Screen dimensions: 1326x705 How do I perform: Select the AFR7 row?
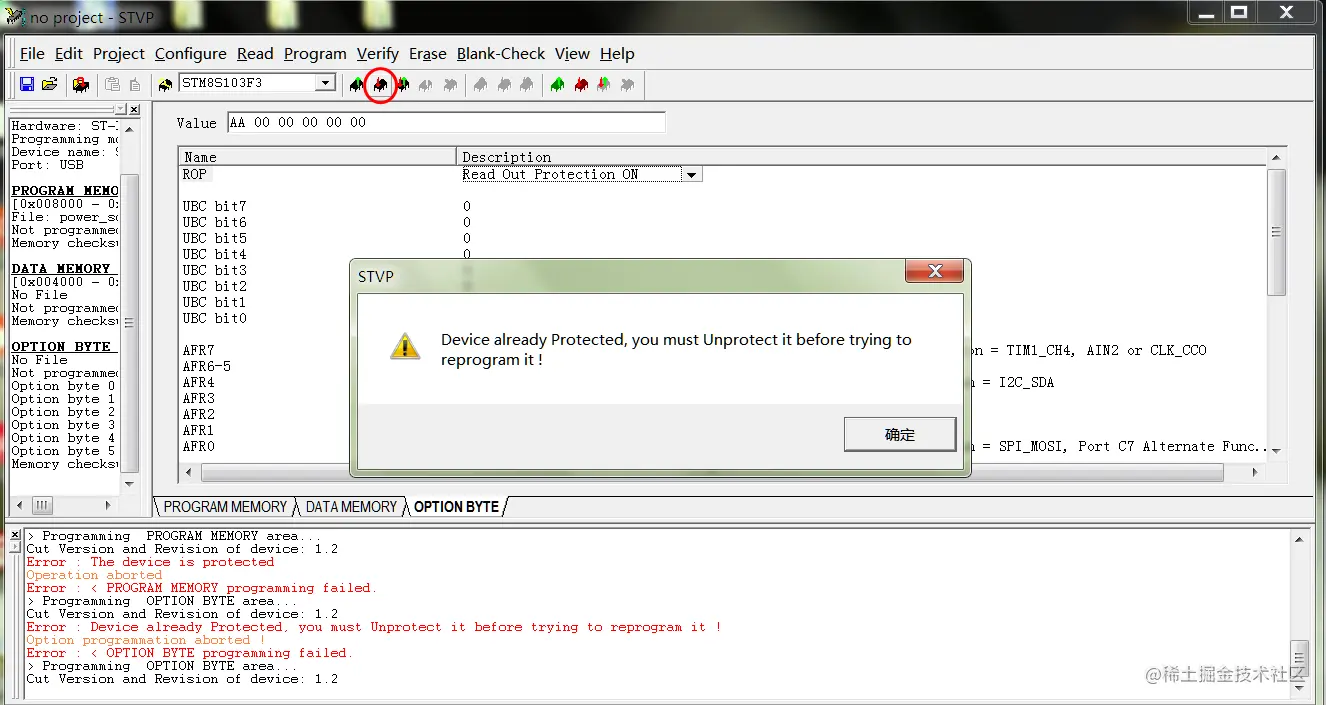coord(198,350)
